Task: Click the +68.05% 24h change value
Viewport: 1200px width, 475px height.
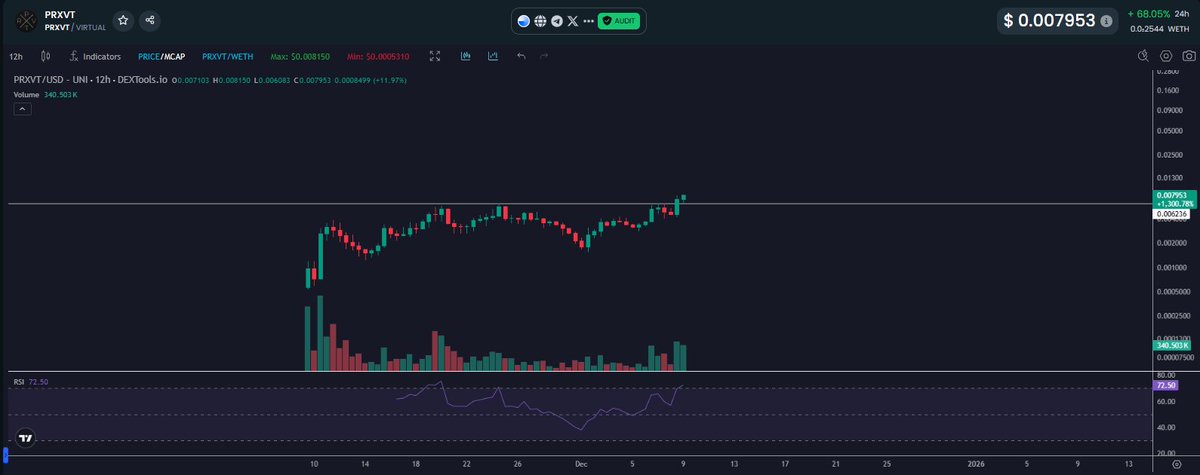Action: click(1147, 14)
